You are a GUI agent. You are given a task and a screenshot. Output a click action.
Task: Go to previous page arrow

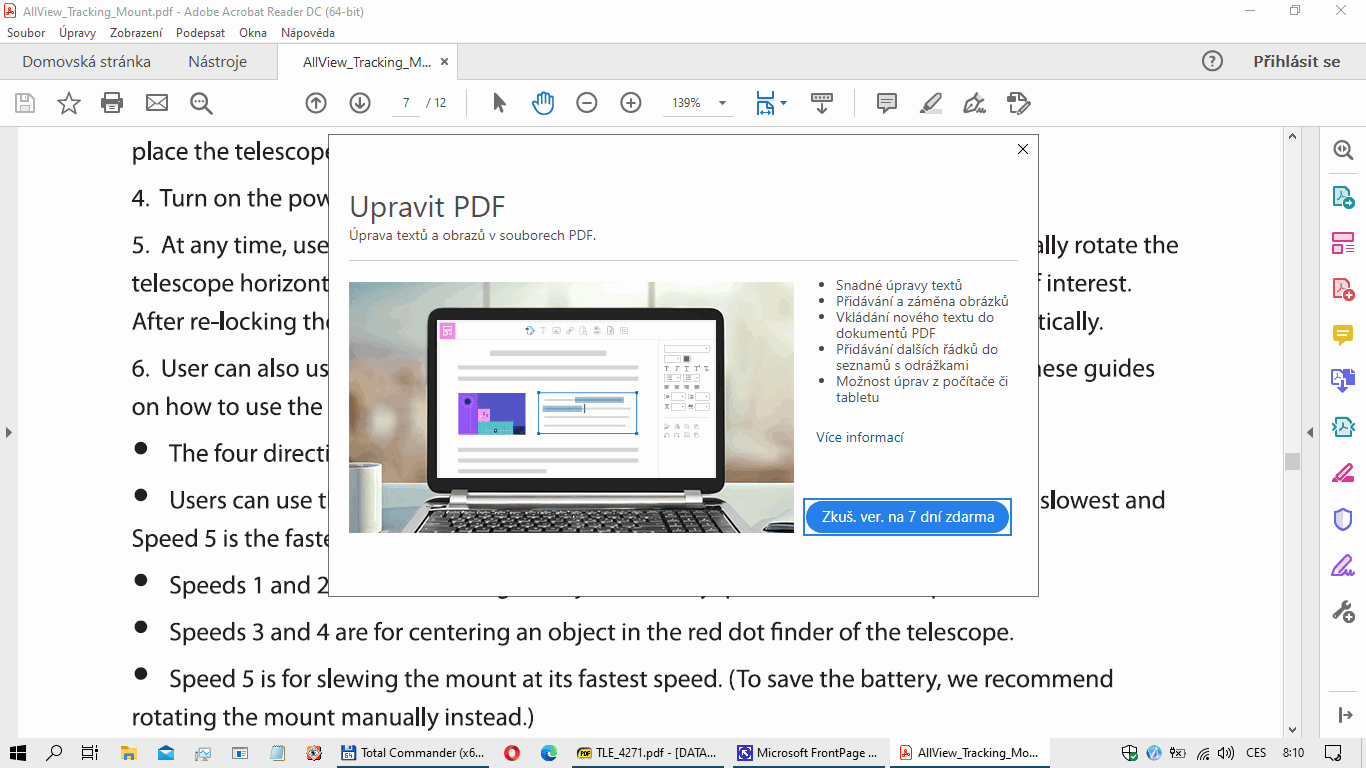(316, 103)
